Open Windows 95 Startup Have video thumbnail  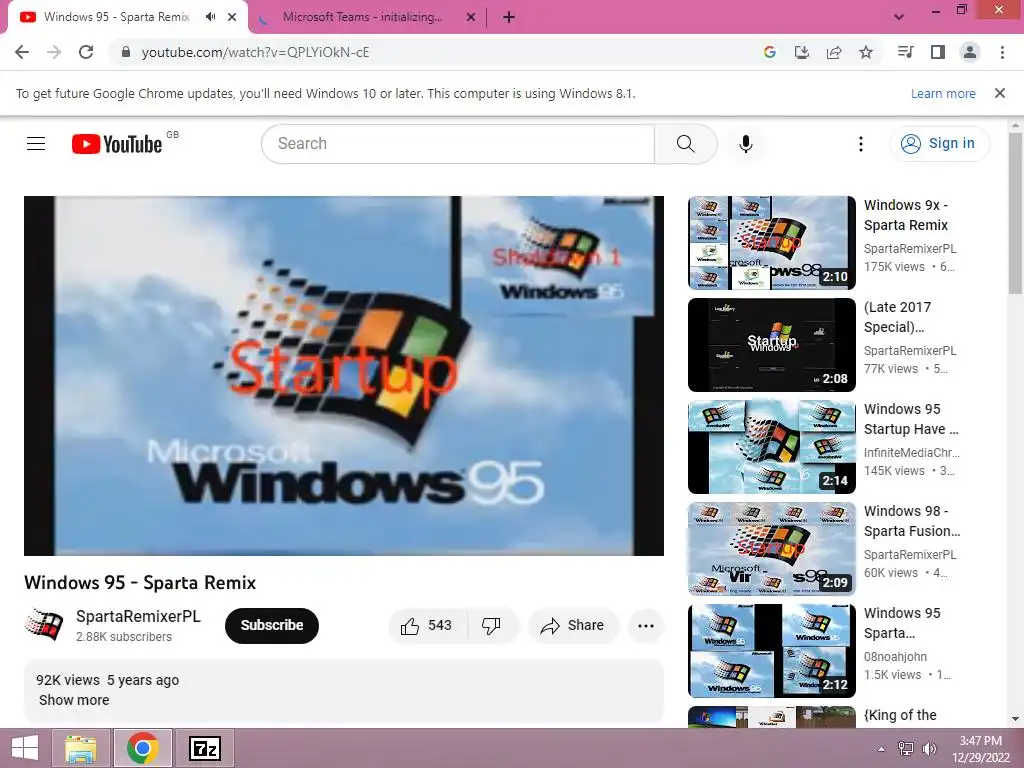point(772,447)
